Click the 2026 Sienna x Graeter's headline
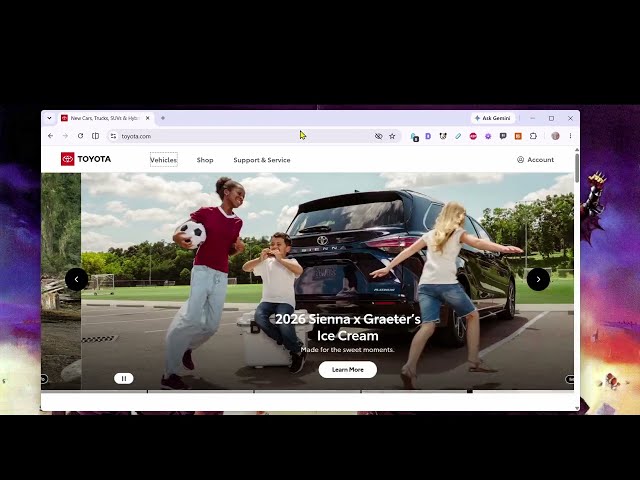 click(348, 327)
